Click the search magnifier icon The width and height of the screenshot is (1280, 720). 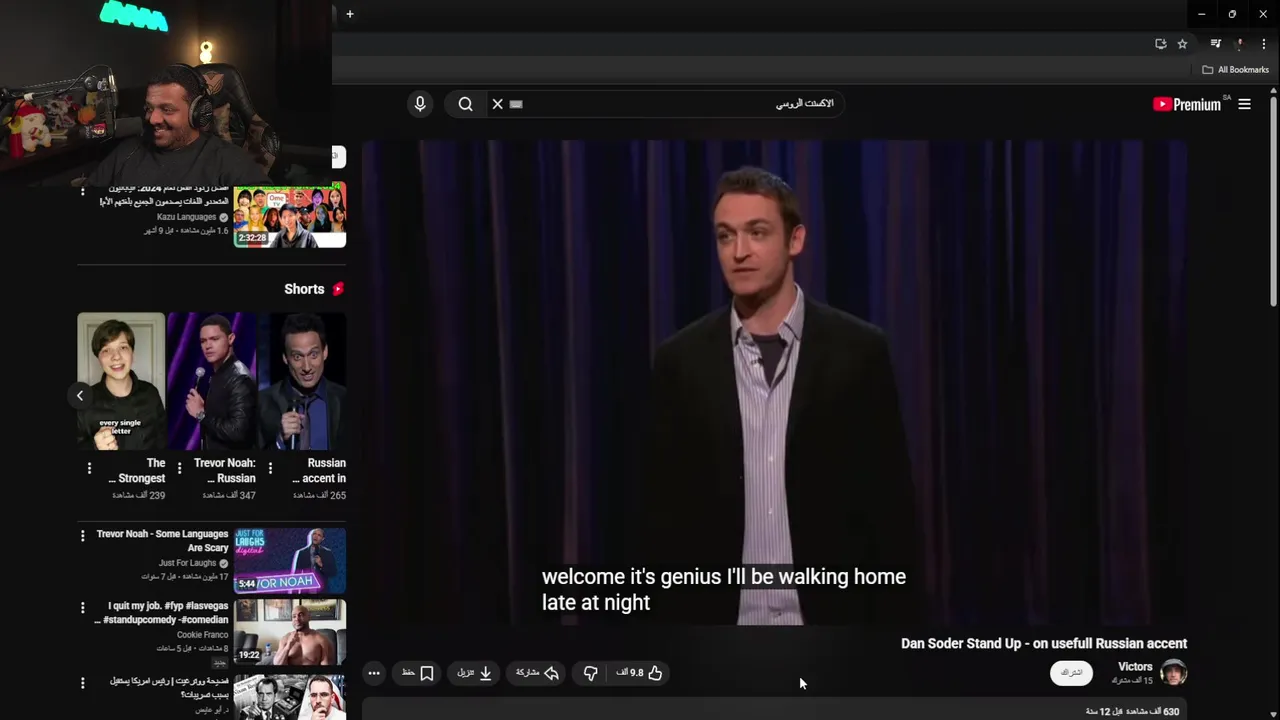(466, 104)
